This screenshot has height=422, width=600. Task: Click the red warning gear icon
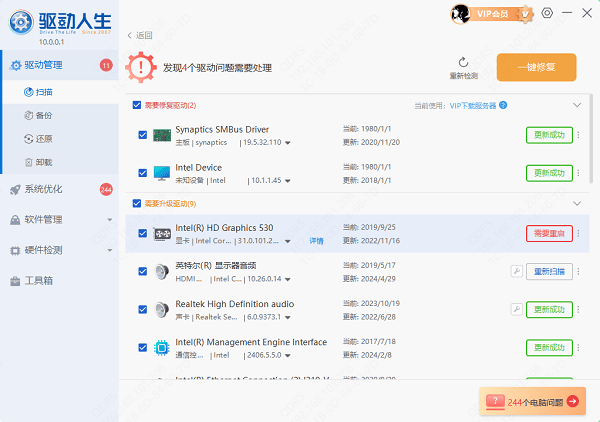141,67
